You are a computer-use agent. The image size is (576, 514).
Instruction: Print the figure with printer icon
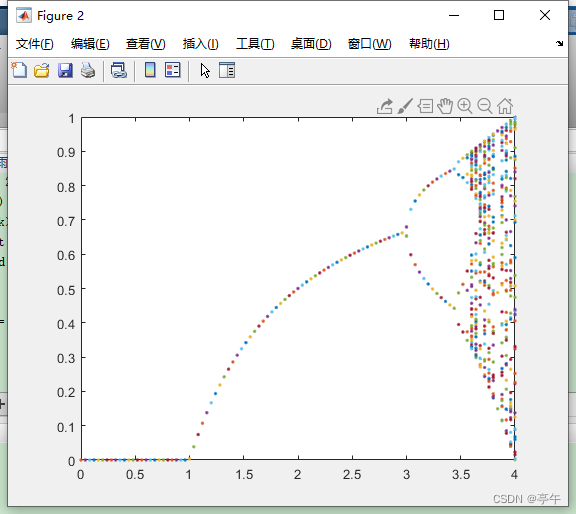88,70
